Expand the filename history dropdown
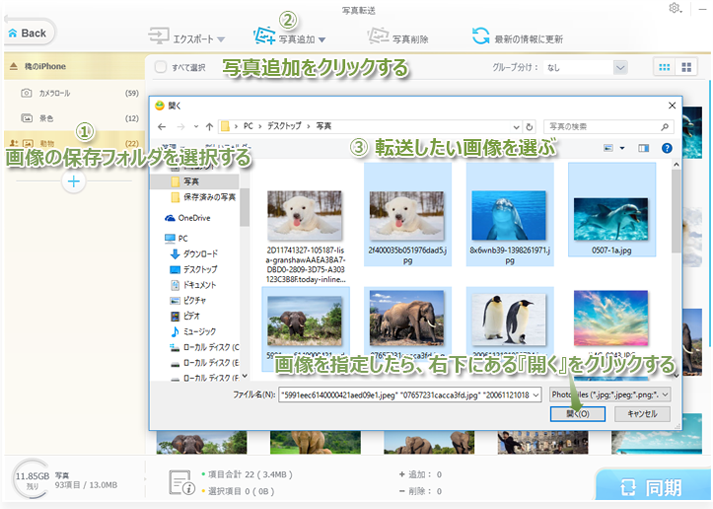Viewport: 713px width, 509px height. (x=536, y=395)
